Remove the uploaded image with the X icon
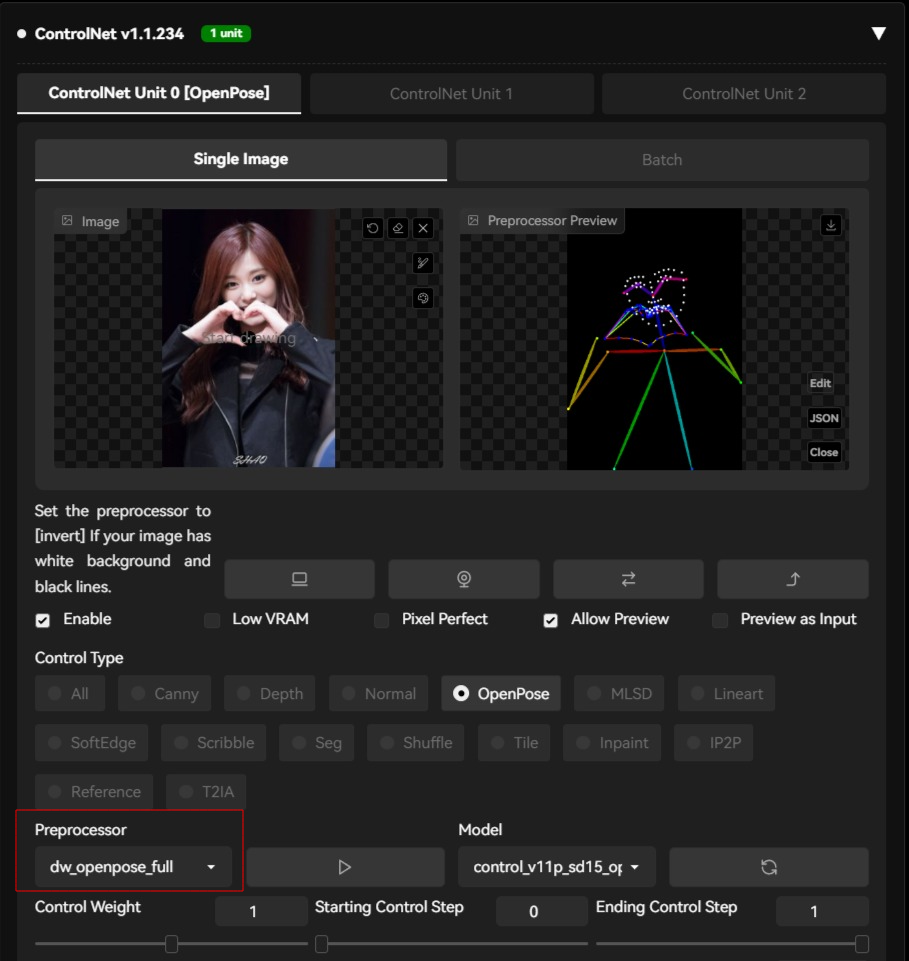Screen dimensions: 909x961 [423, 228]
